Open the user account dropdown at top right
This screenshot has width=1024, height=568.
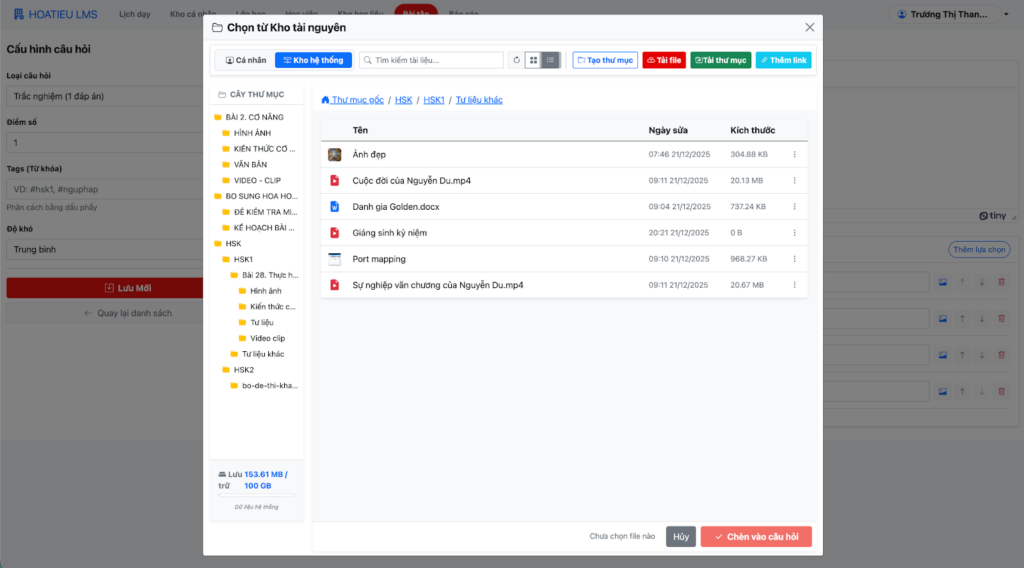pos(954,14)
